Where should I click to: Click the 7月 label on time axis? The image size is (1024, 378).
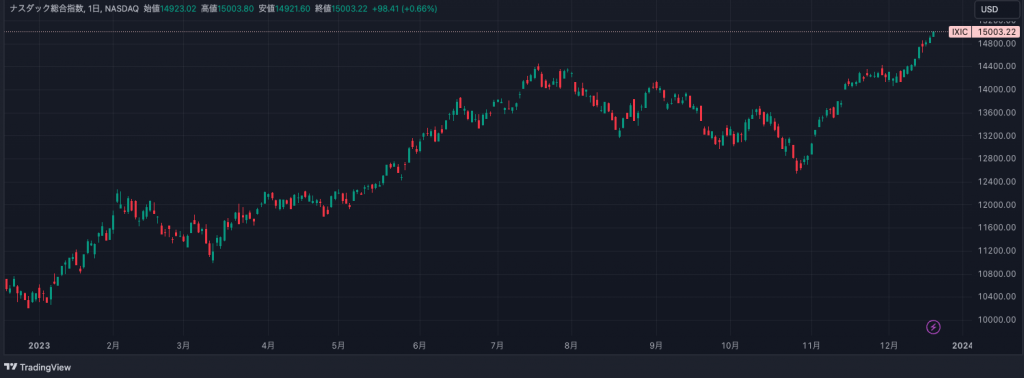point(498,345)
